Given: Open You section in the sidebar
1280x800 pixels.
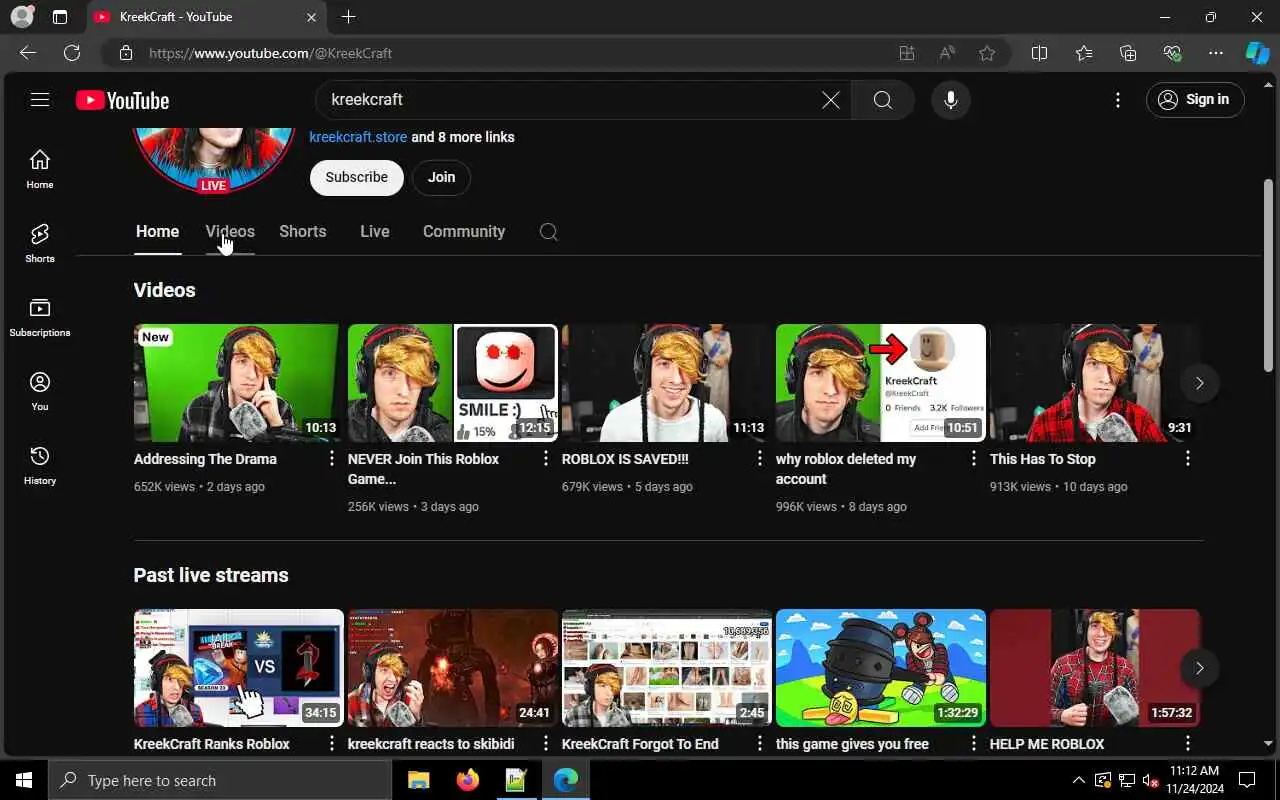Looking at the screenshot, I should [x=40, y=391].
